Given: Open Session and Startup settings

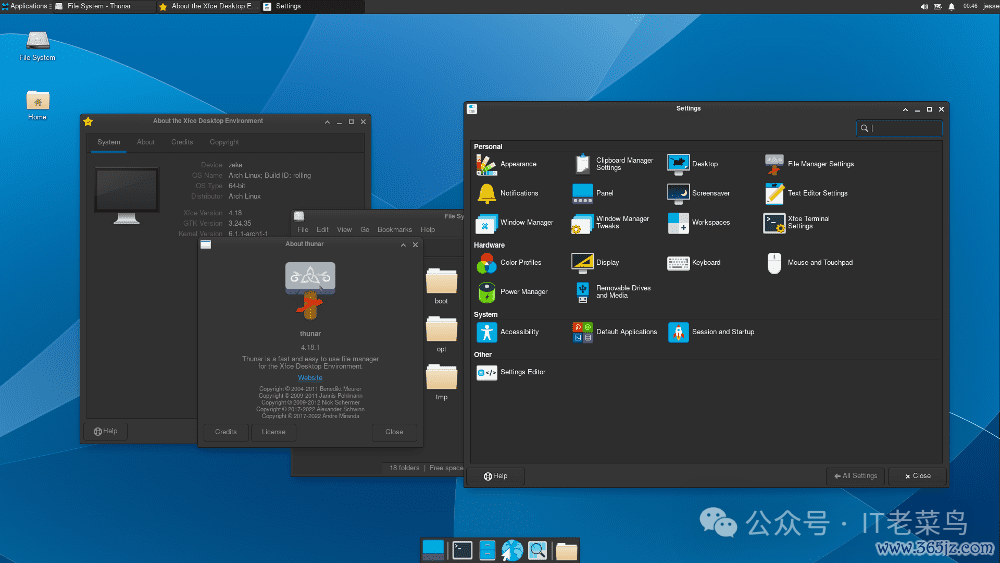Looking at the screenshot, I should coord(710,332).
